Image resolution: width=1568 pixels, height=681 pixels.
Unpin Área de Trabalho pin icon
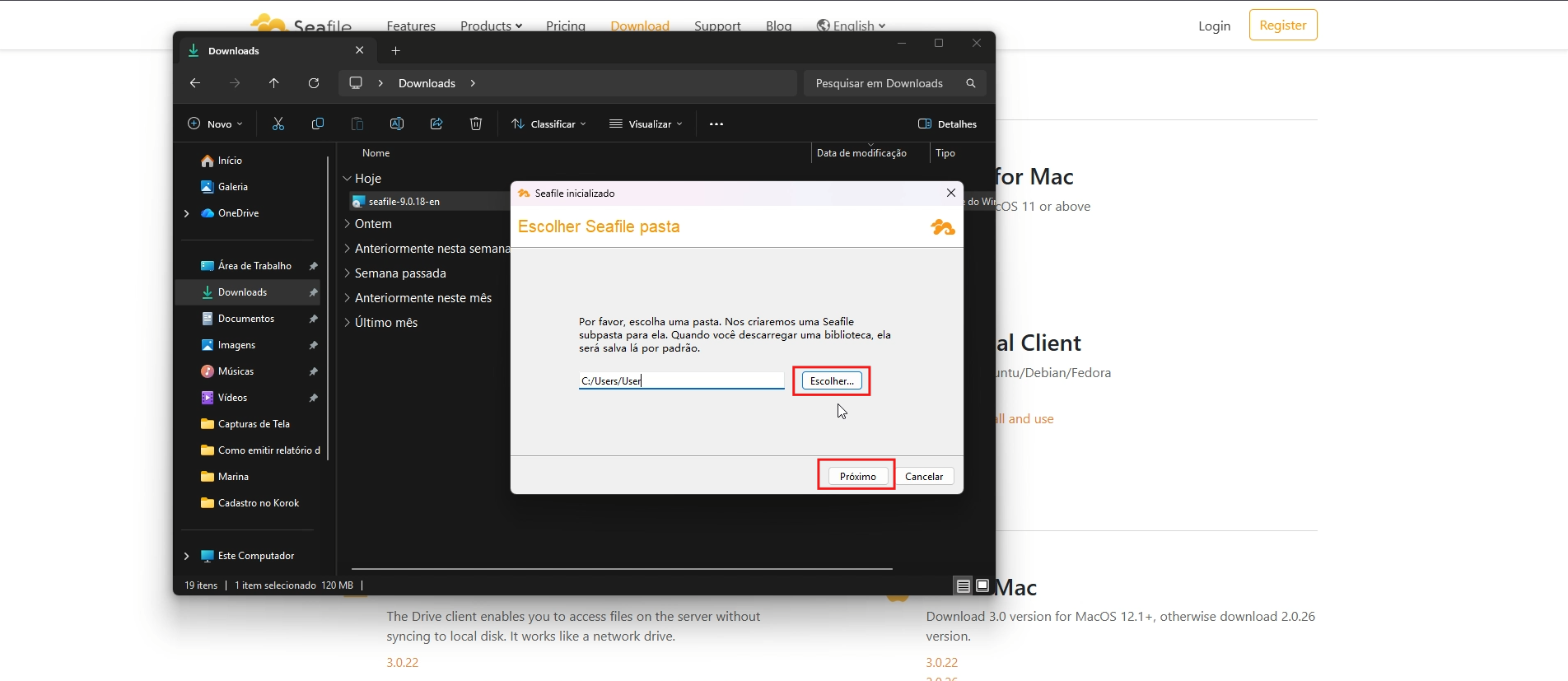(x=313, y=266)
